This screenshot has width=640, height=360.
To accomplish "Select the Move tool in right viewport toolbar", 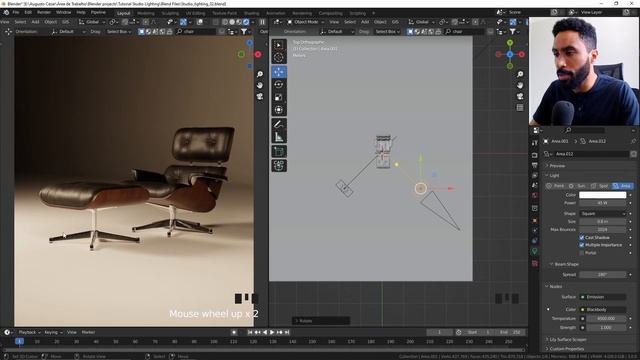I will [x=279, y=72].
